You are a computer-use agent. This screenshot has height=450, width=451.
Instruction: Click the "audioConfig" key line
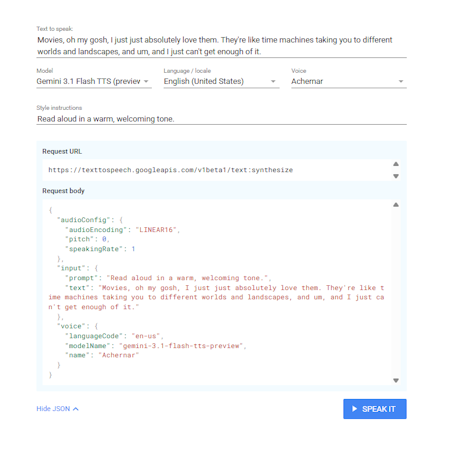(x=90, y=220)
